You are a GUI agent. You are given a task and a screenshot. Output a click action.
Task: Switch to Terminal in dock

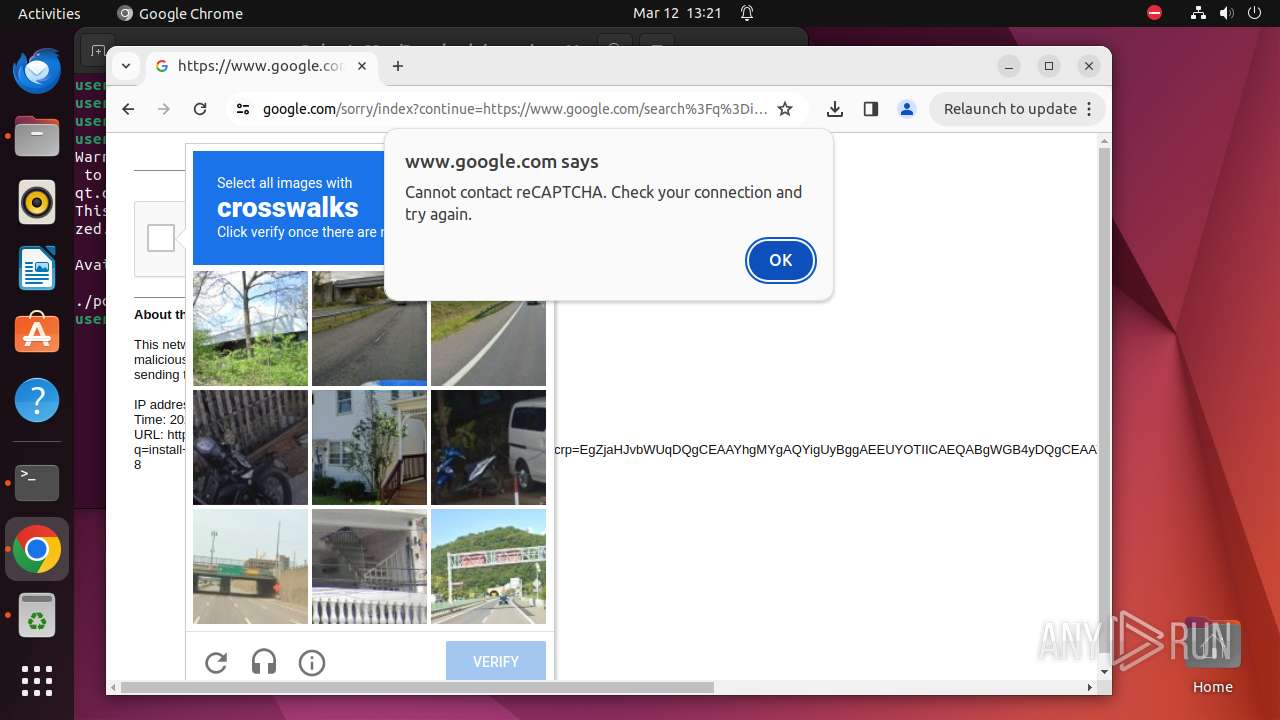point(37,483)
